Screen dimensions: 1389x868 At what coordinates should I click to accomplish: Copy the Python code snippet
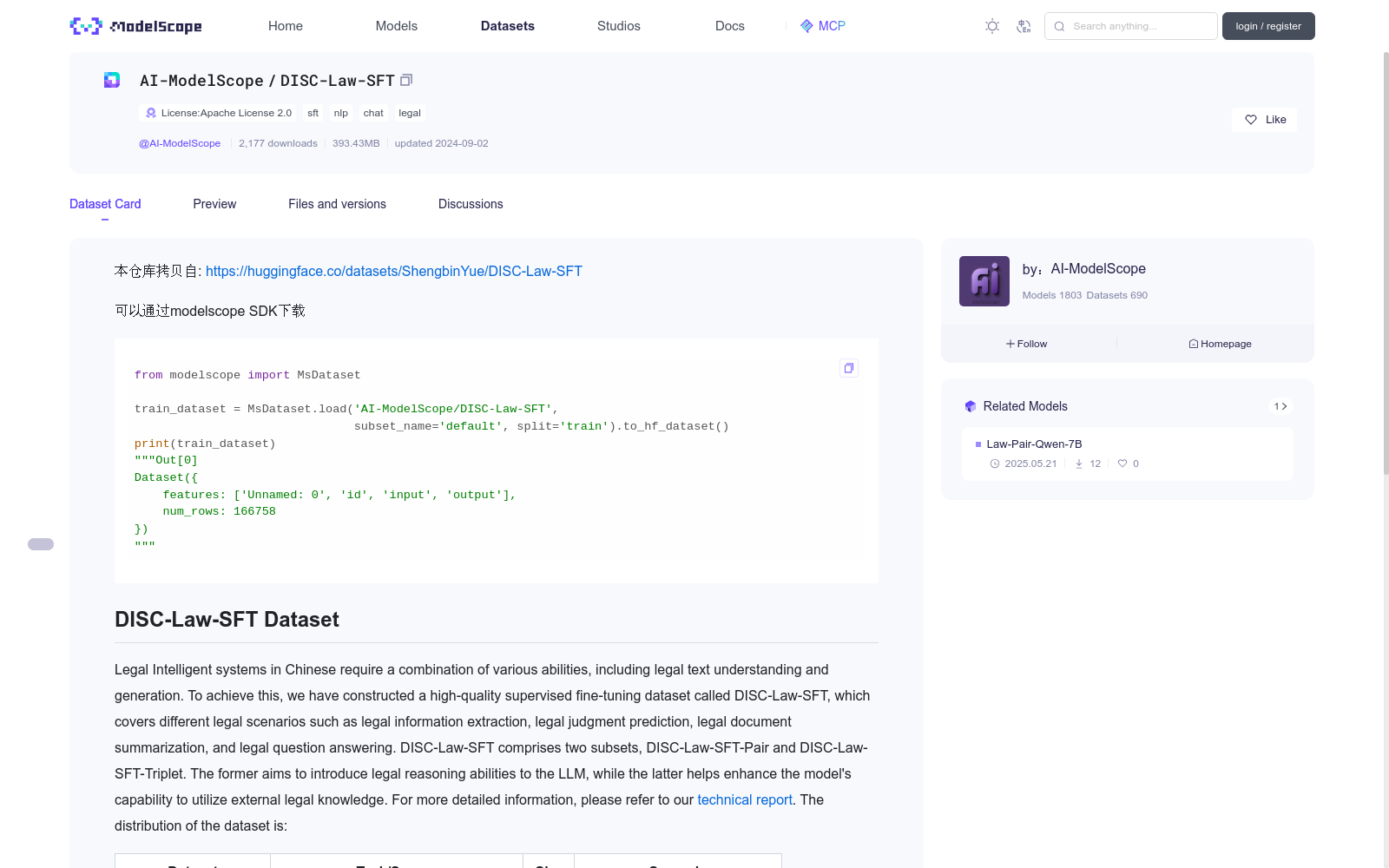[849, 368]
